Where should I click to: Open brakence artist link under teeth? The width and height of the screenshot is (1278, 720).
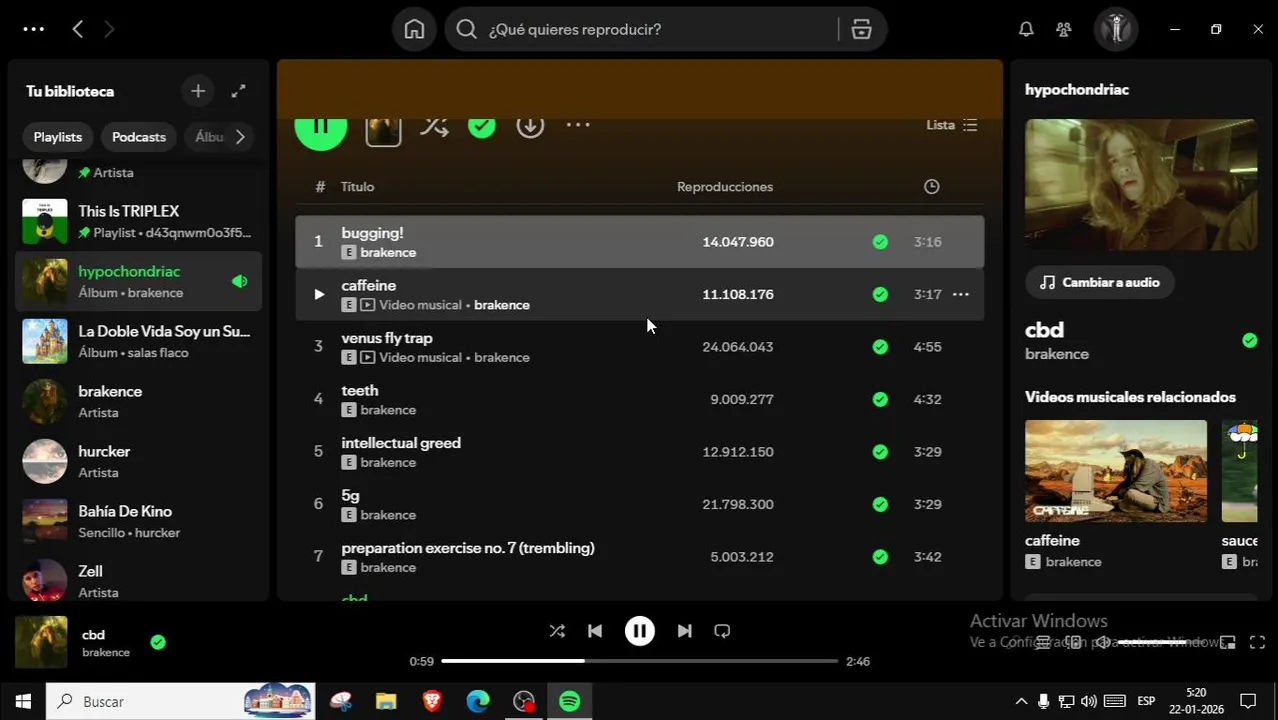[388, 410]
